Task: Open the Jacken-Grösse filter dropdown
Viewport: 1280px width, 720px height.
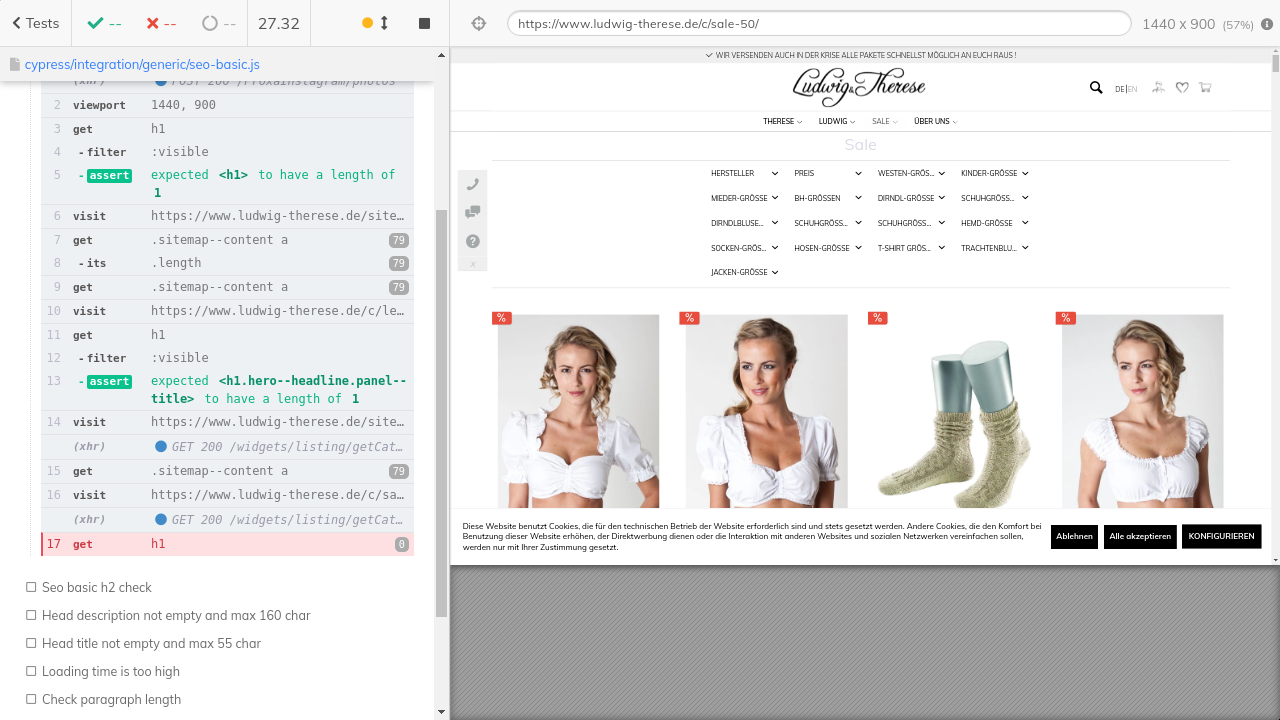Action: coord(744,272)
